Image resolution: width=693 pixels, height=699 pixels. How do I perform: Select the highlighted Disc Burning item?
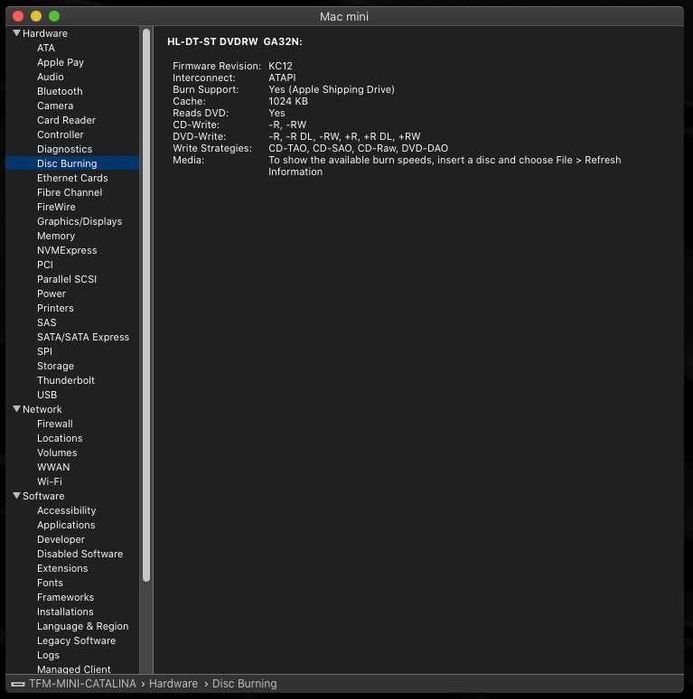(x=72, y=164)
